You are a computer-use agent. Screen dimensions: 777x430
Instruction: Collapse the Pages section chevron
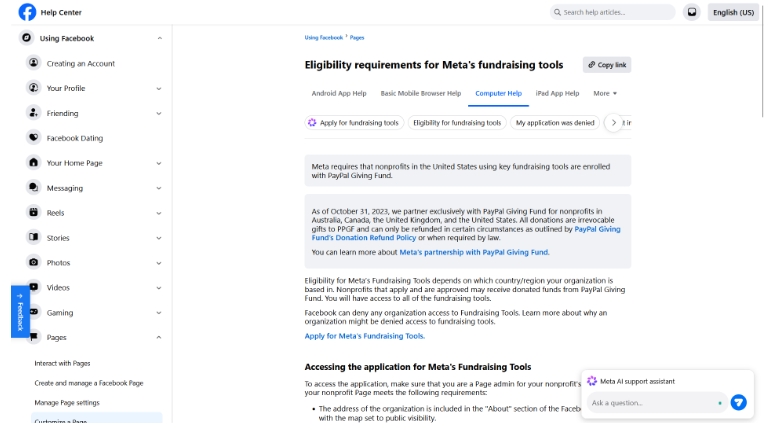pos(159,337)
